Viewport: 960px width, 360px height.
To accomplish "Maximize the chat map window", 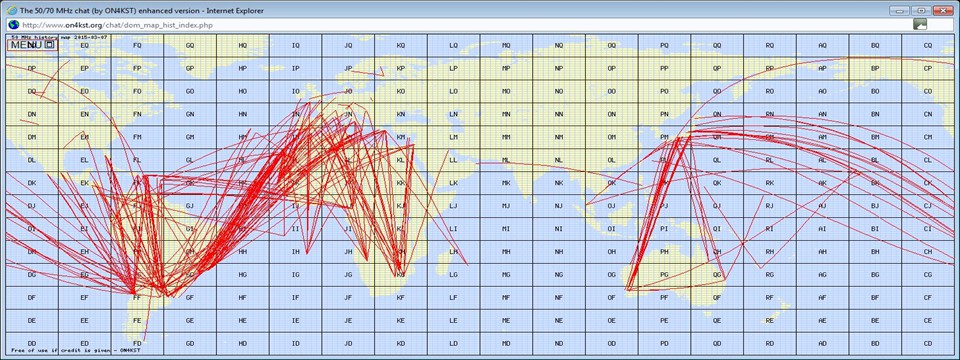I will coord(920,10).
